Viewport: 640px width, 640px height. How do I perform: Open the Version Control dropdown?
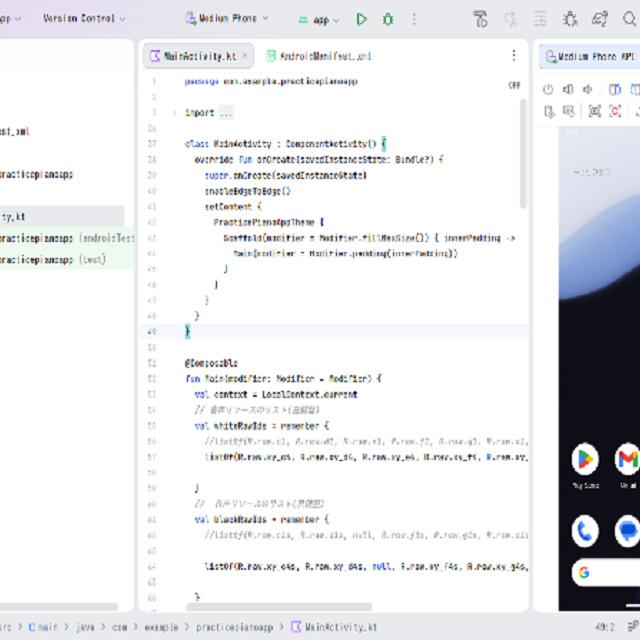click(84, 18)
